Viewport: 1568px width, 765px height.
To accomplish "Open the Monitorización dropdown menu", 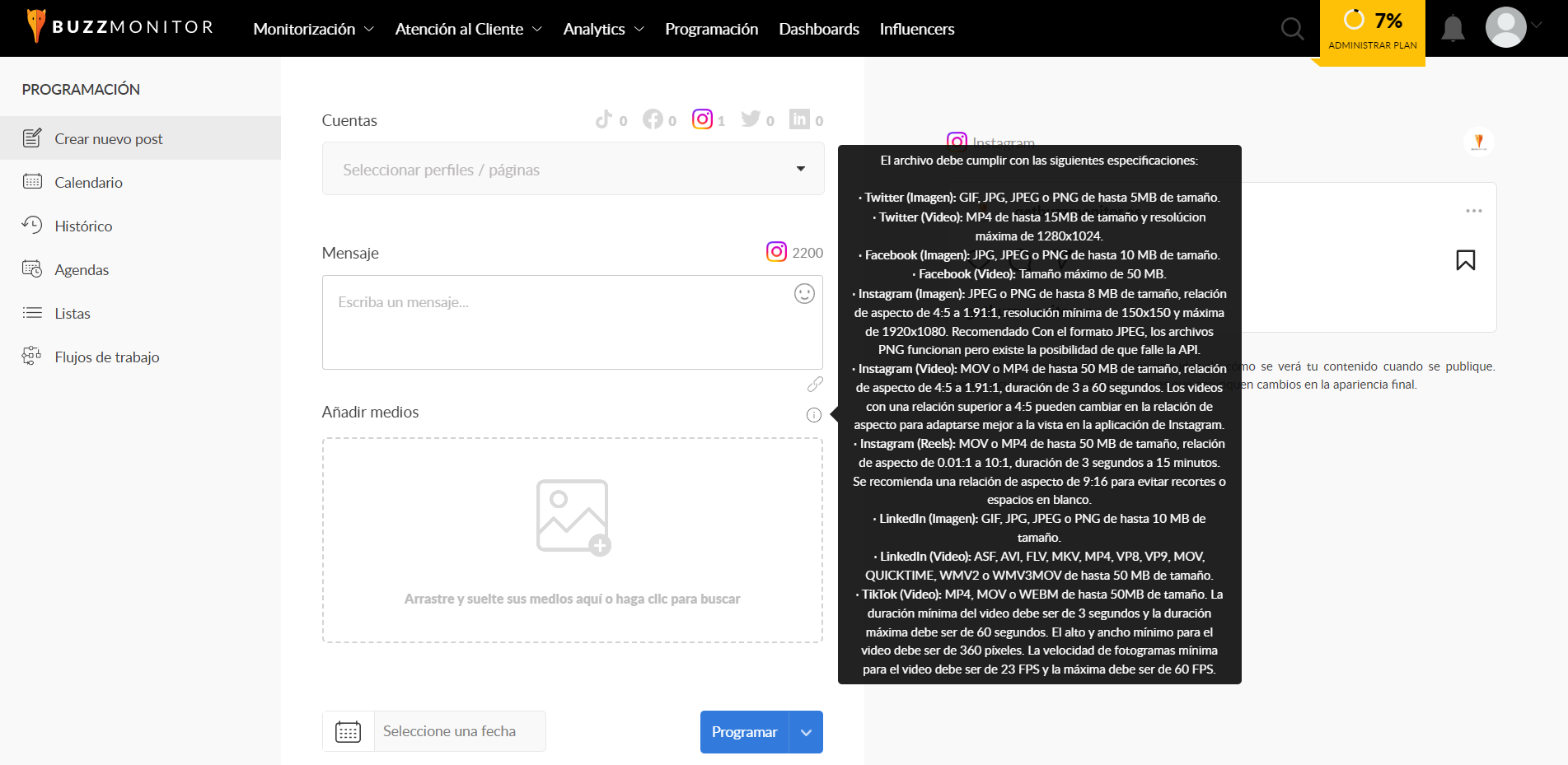I will [x=306, y=28].
